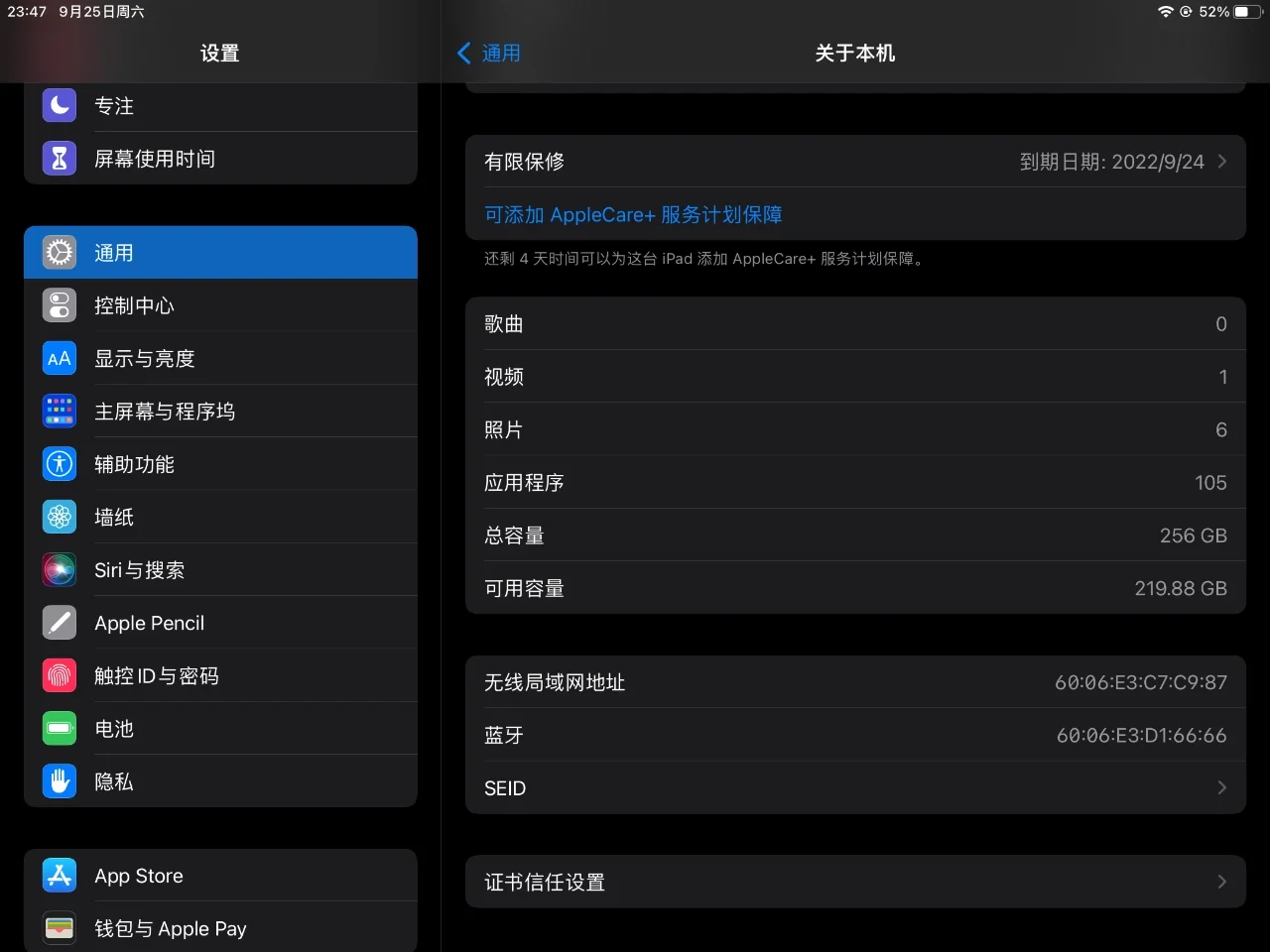This screenshot has height=952, width=1270.
Task: Open 钱包与 Apple Pay settings
Action: pos(220,928)
